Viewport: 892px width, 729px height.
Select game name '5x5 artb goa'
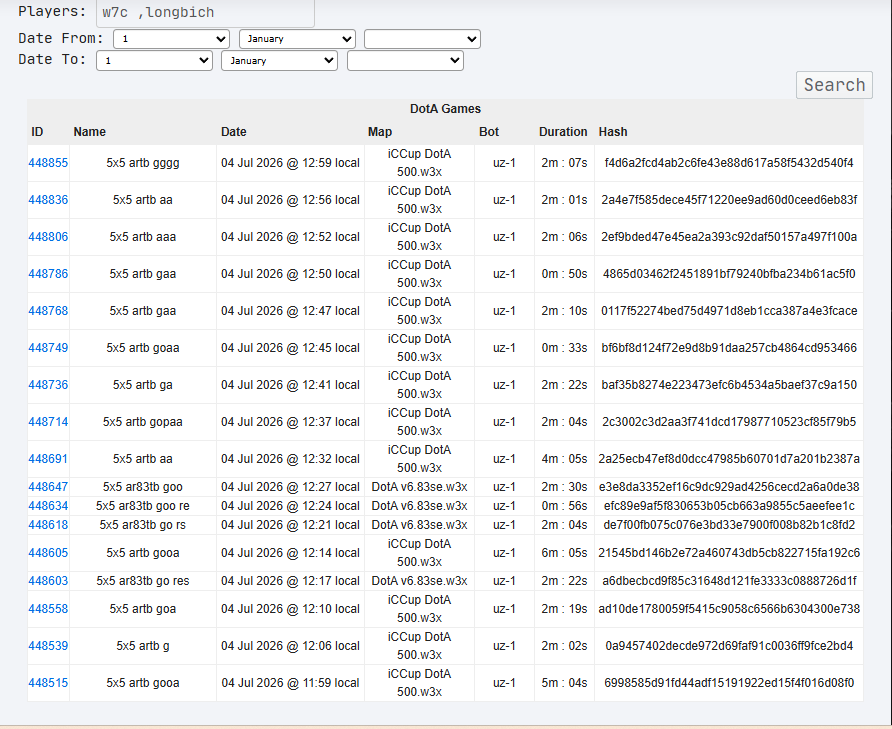(x=143, y=609)
